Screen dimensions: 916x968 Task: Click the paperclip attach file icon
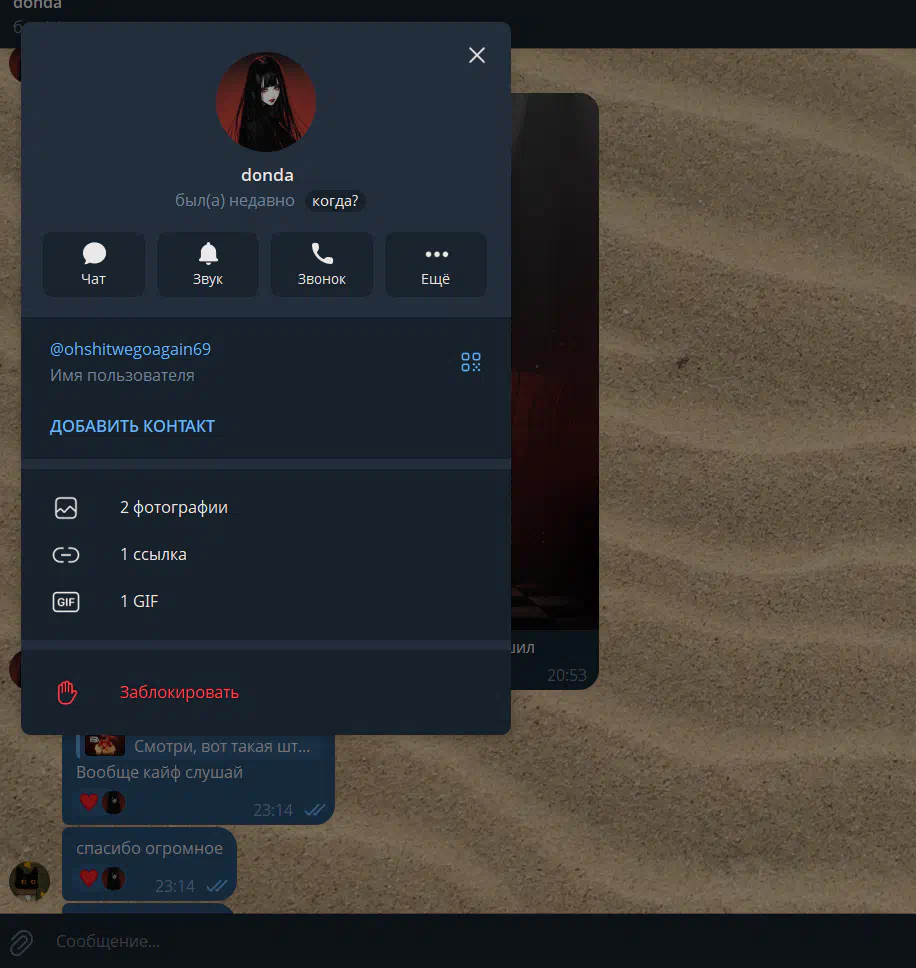tap(21, 941)
